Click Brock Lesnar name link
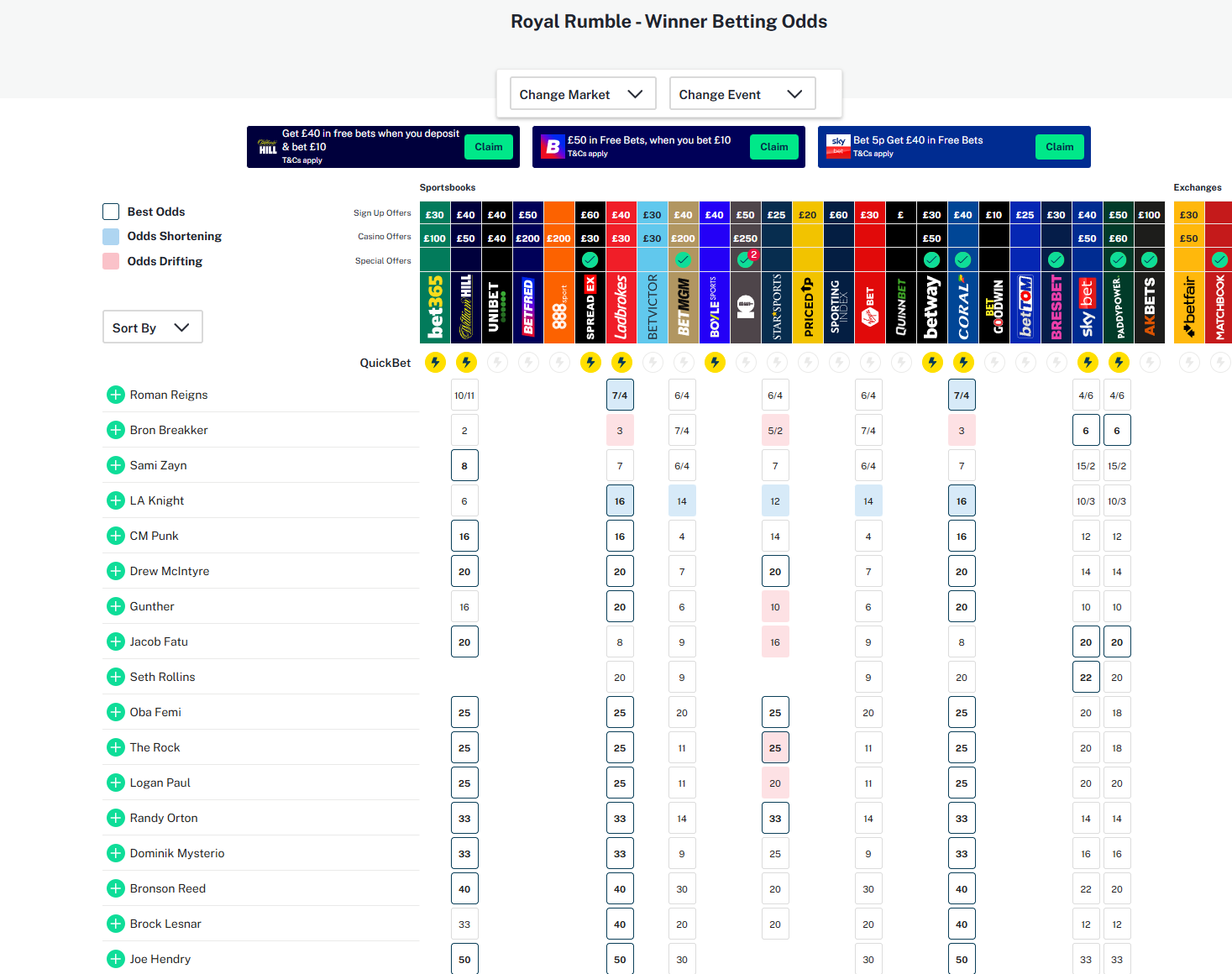The image size is (1232, 974). coord(165,924)
